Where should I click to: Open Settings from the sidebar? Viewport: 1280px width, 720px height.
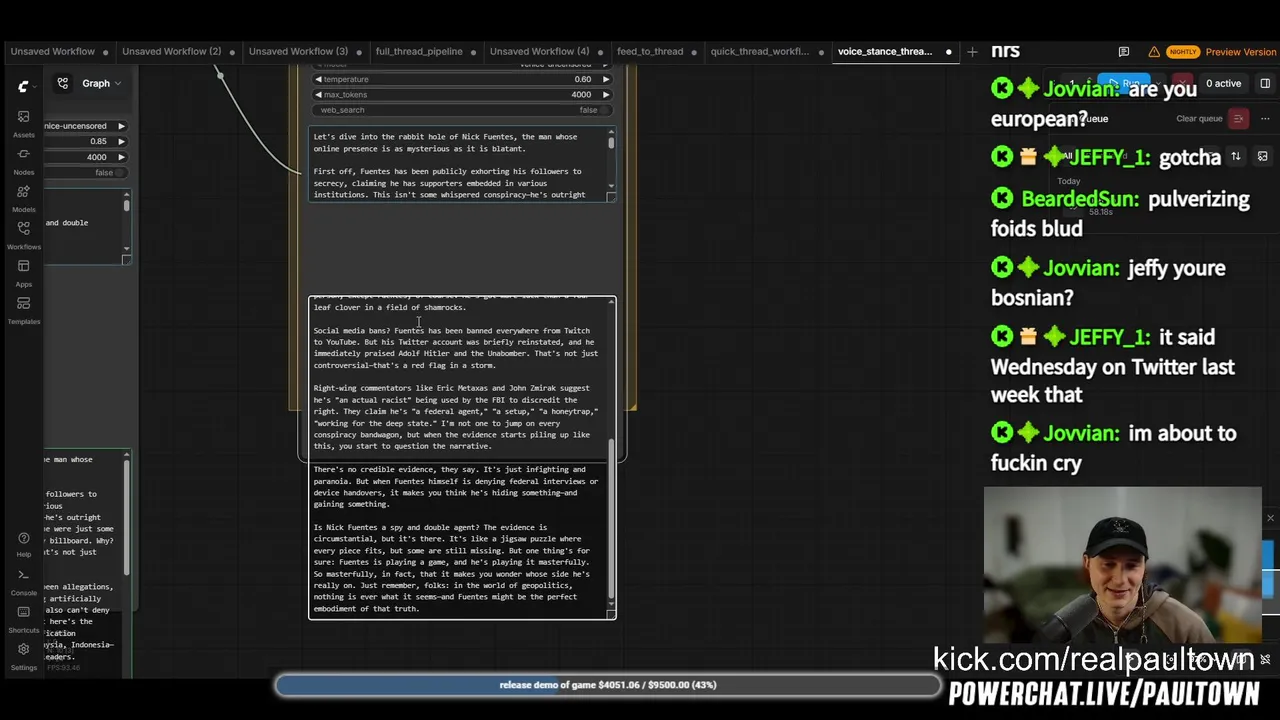(23, 655)
